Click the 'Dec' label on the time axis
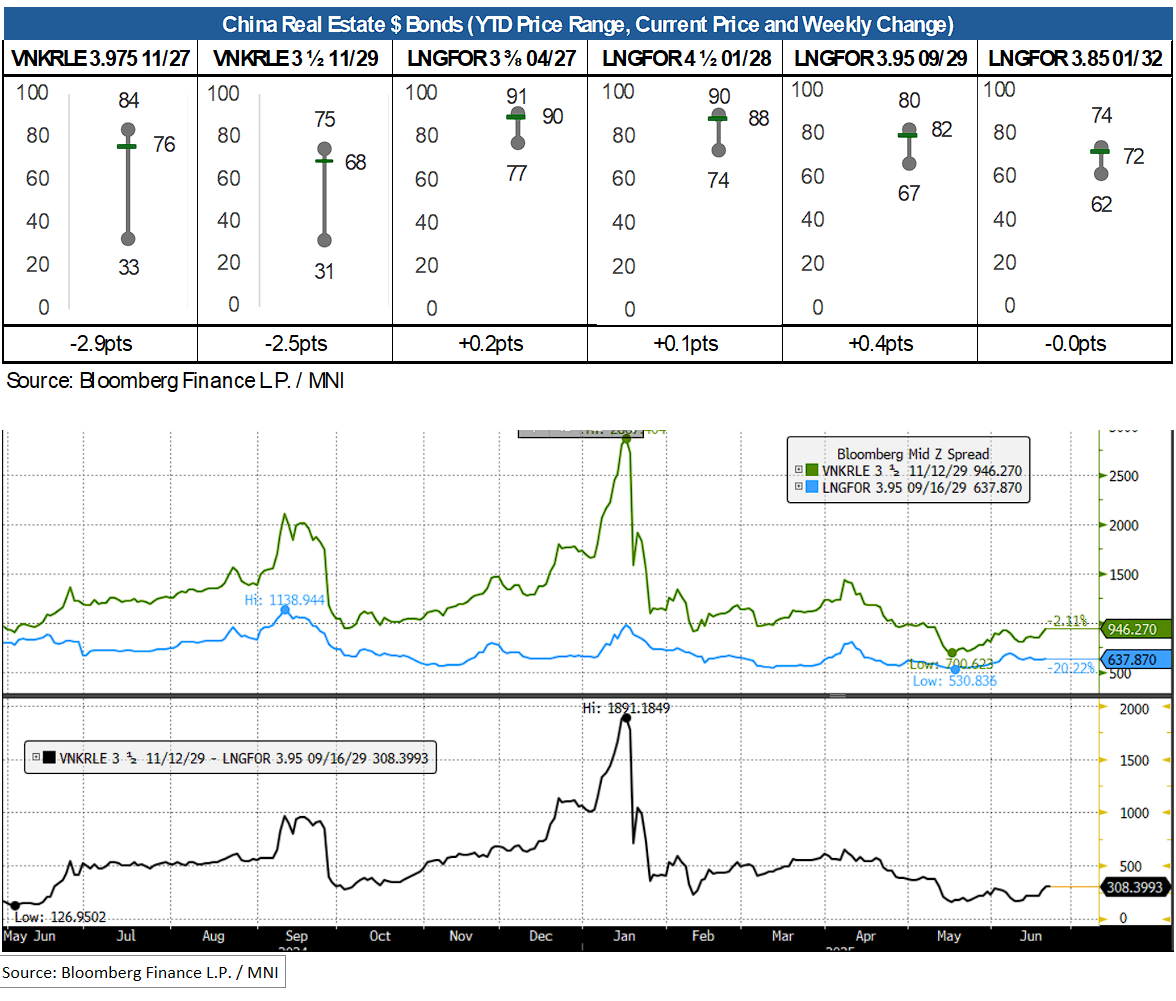 (x=541, y=936)
